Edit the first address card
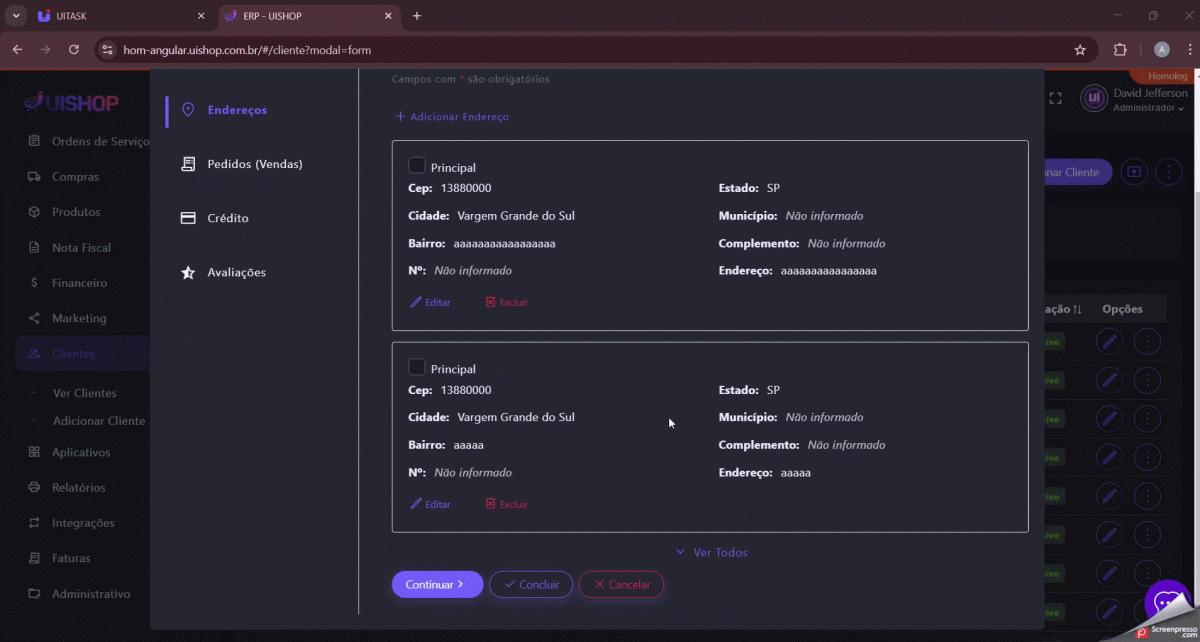 430,302
